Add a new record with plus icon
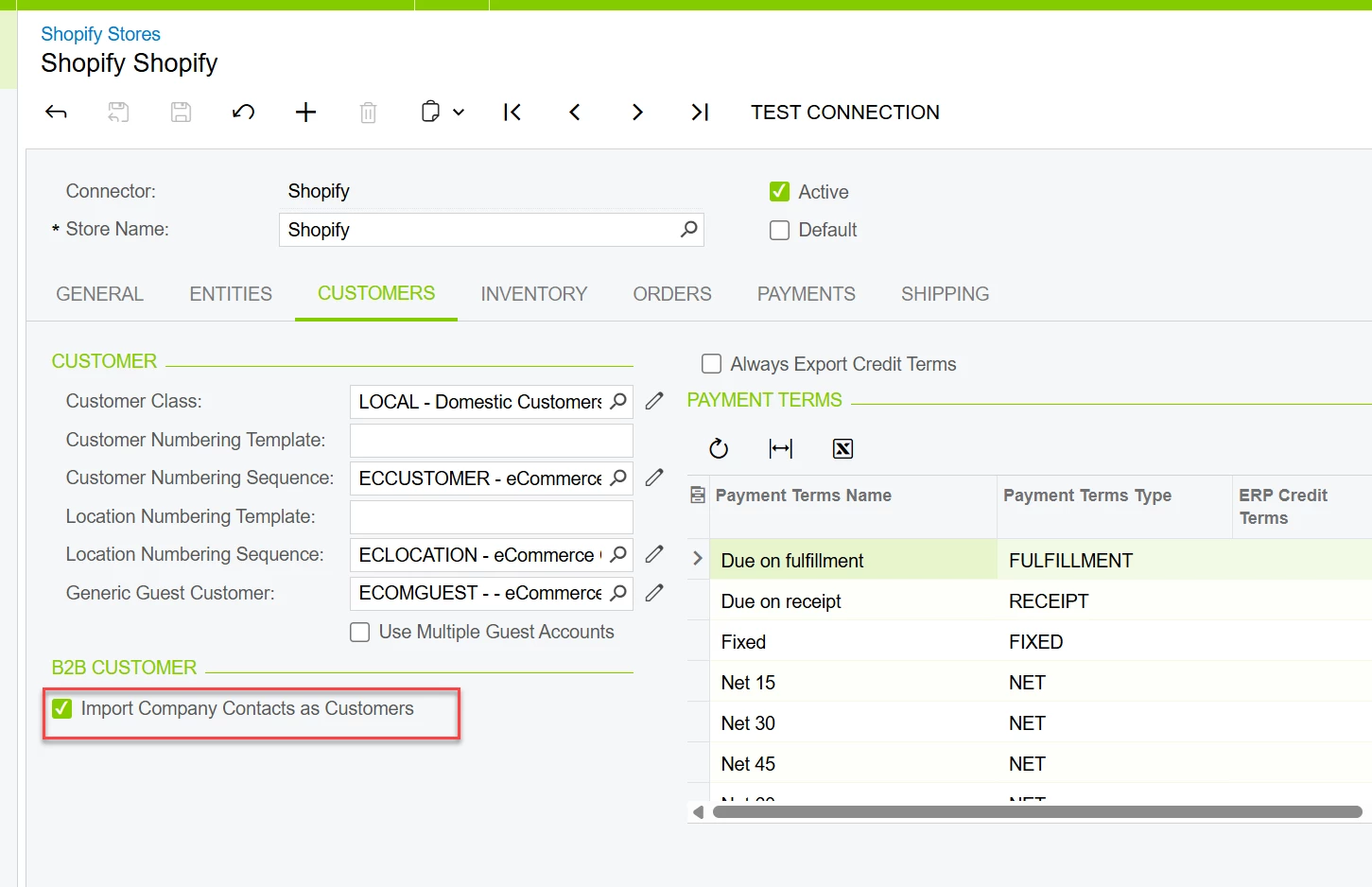The width and height of the screenshot is (1372, 887). tap(305, 113)
